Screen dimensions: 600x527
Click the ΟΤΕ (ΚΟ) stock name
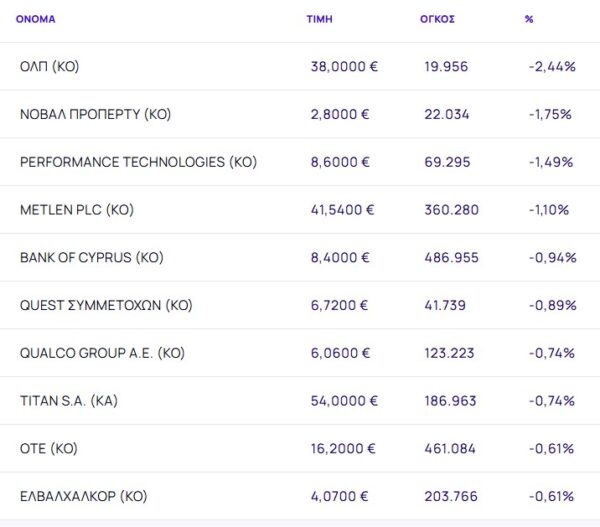(x=49, y=448)
